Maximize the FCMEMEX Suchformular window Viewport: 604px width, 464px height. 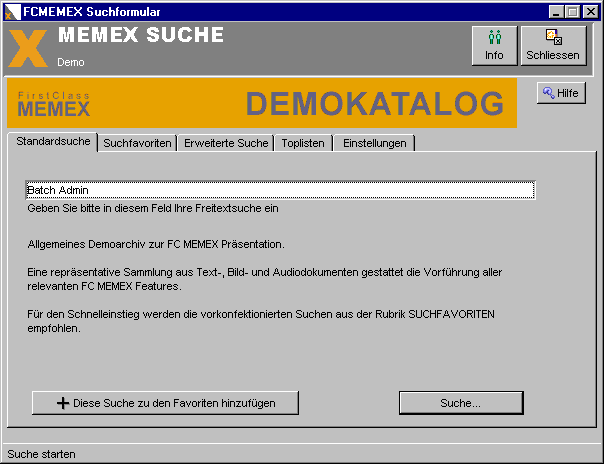pyautogui.click(x=572, y=12)
